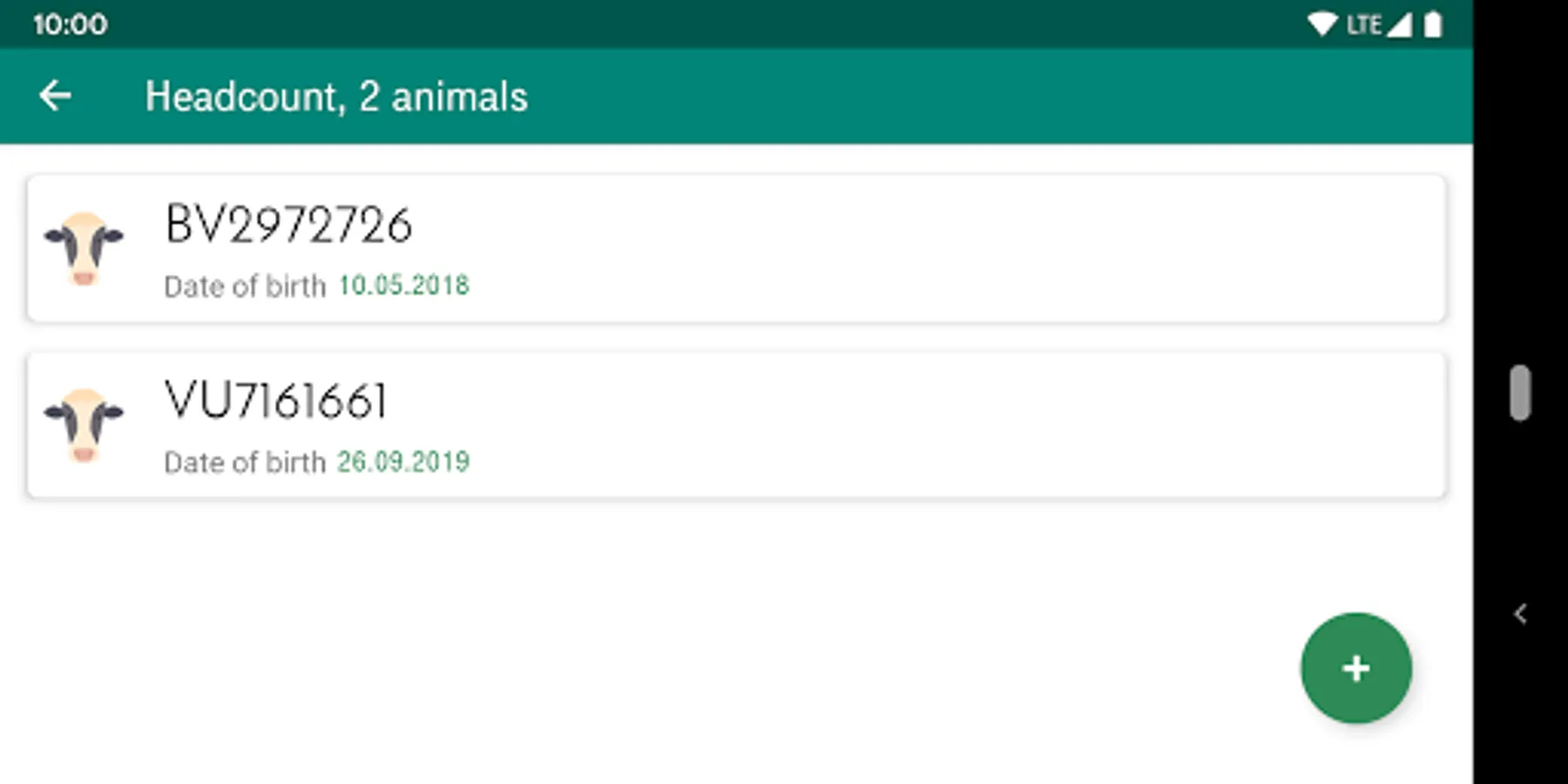The width and height of the screenshot is (1568, 784).
Task: Click cow icon beside VU7161661
Action: pyautogui.click(x=84, y=425)
